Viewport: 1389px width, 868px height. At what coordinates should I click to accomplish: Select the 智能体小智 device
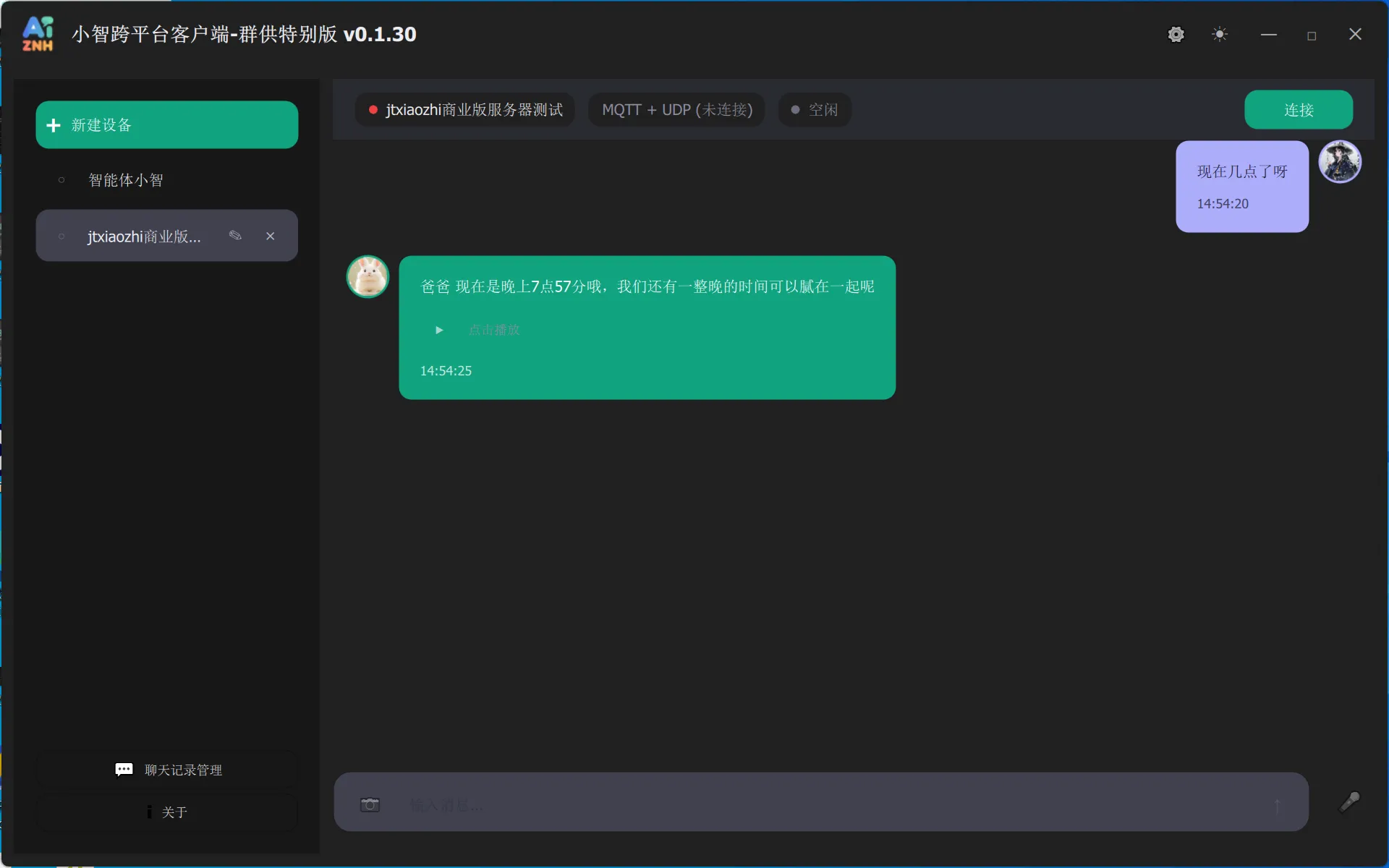click(x=126, y=180)
